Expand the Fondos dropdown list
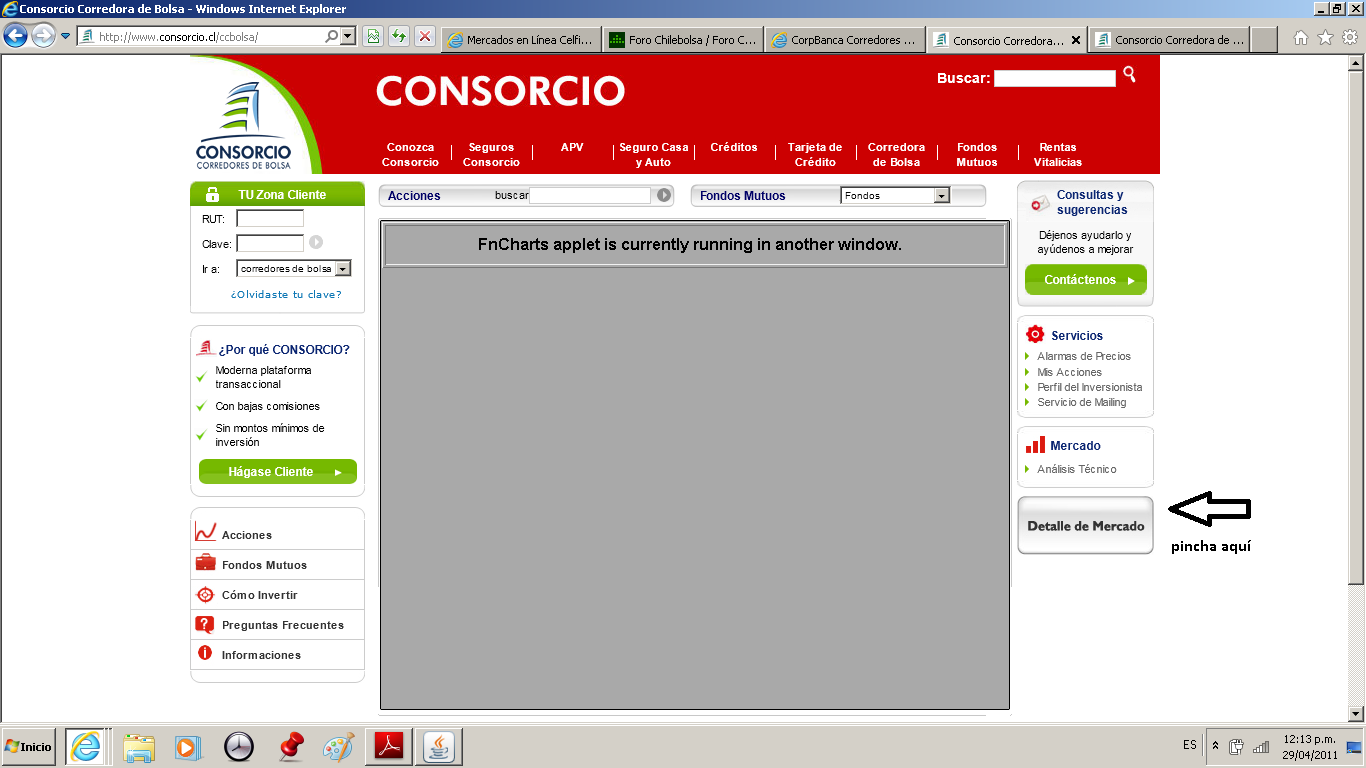This screenshot has width=1366, height=768. click(941, 196)
